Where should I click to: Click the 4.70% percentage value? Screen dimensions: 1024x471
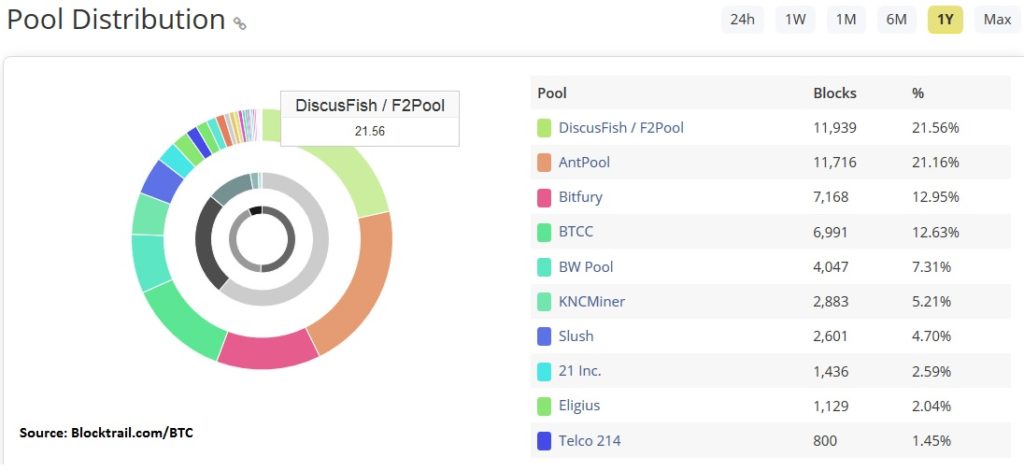pyautogui.click(x=931, y=336)
